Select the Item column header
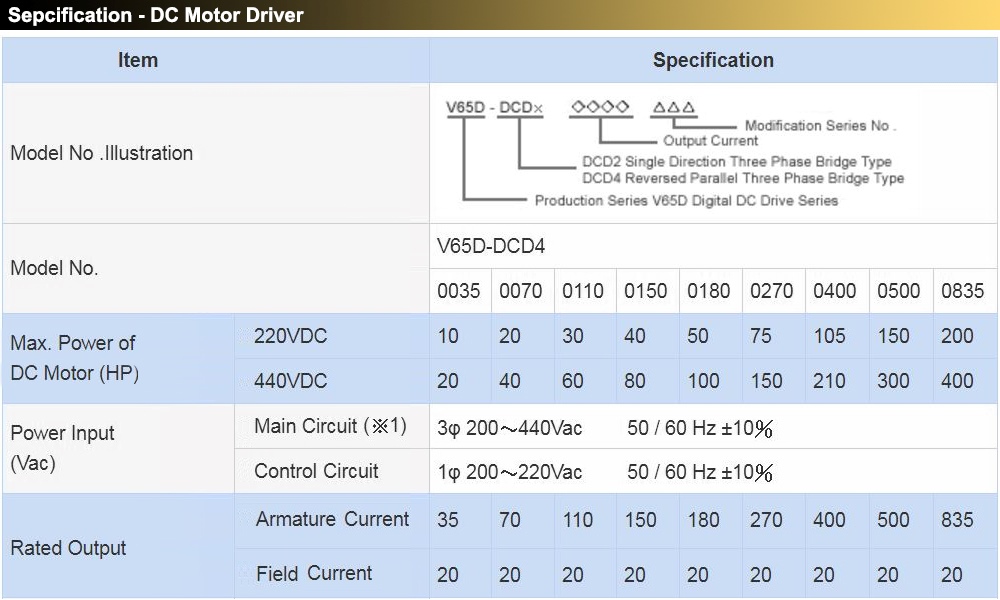 [138, 60]
